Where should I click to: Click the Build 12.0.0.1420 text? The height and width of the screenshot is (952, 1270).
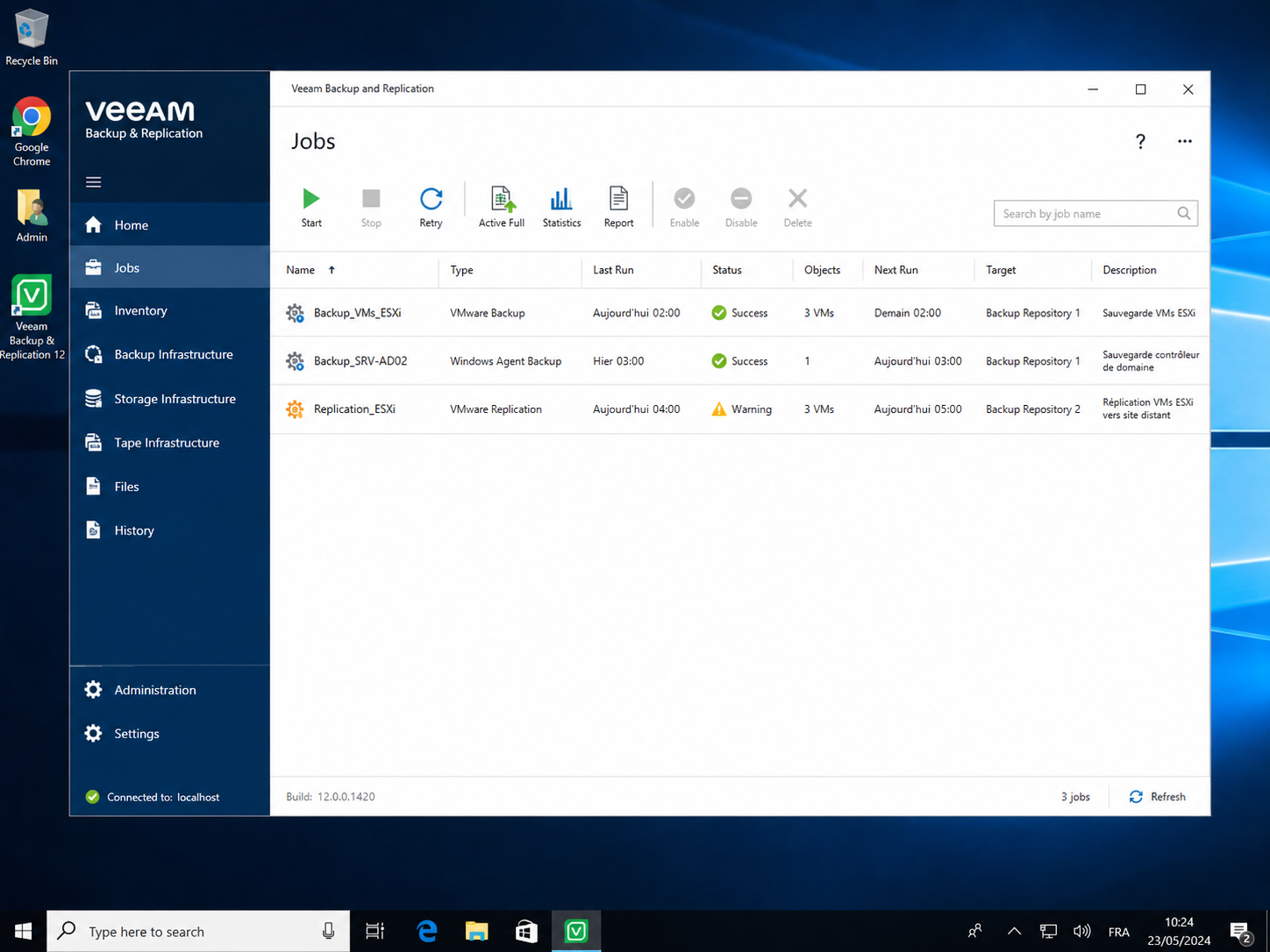pos(331,797)
